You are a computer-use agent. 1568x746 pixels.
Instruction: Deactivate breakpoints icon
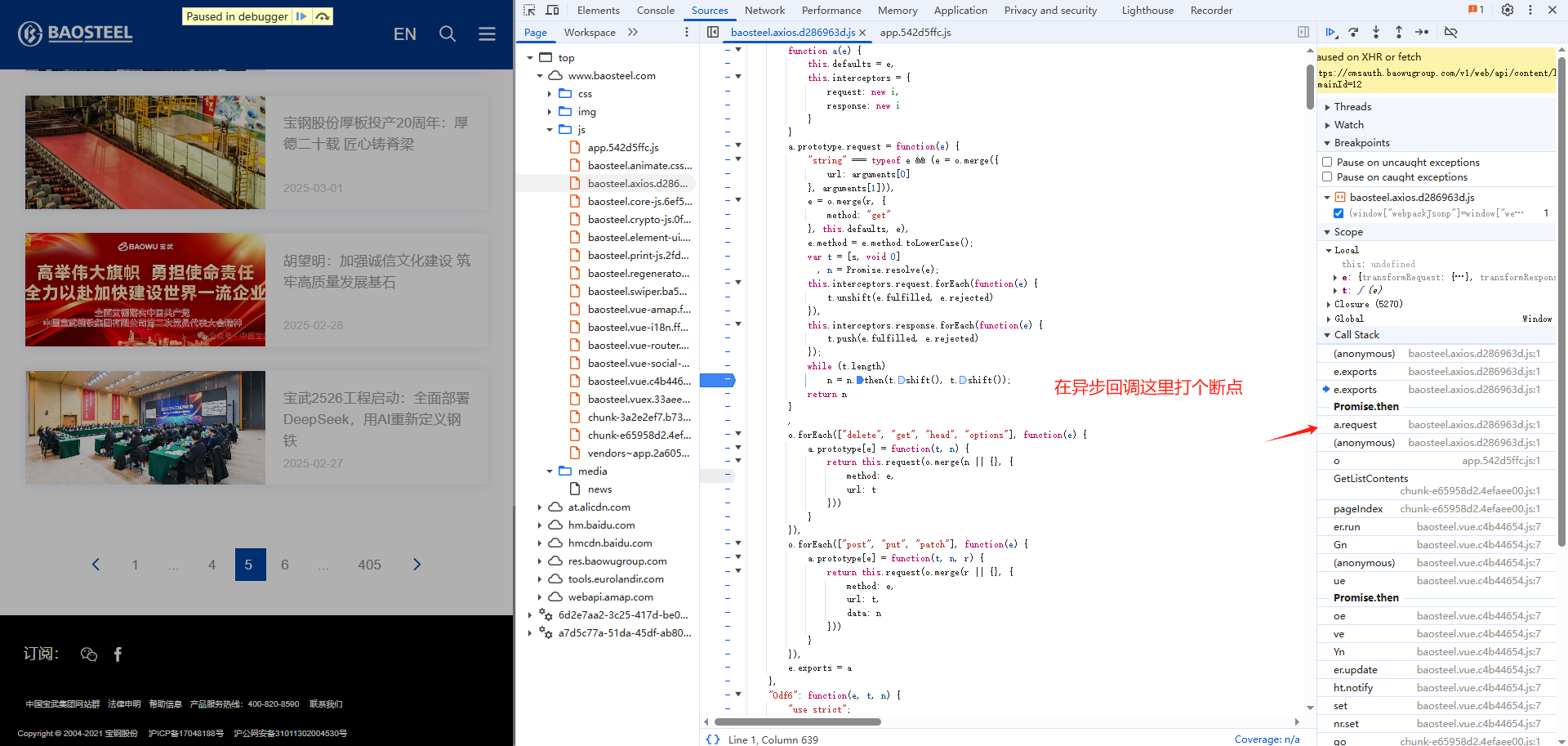click(x=1451, y=32)
